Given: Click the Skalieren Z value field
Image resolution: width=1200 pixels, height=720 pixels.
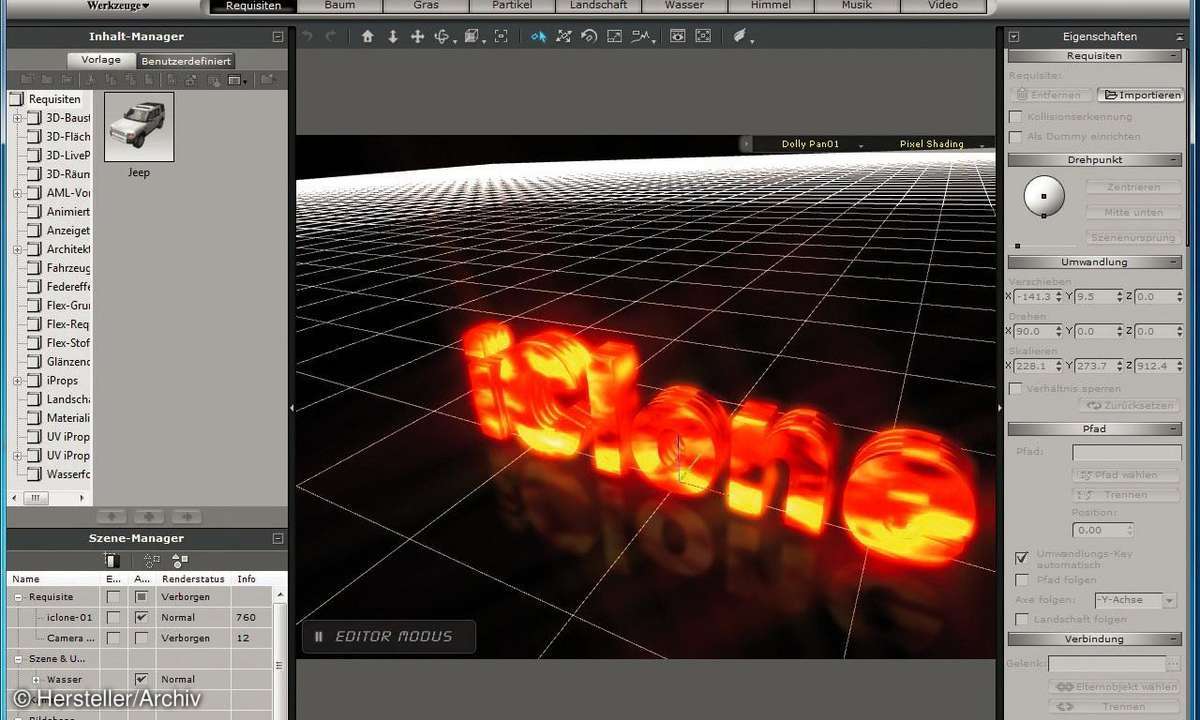Looking at the screenshot, I should (1158, 366).
